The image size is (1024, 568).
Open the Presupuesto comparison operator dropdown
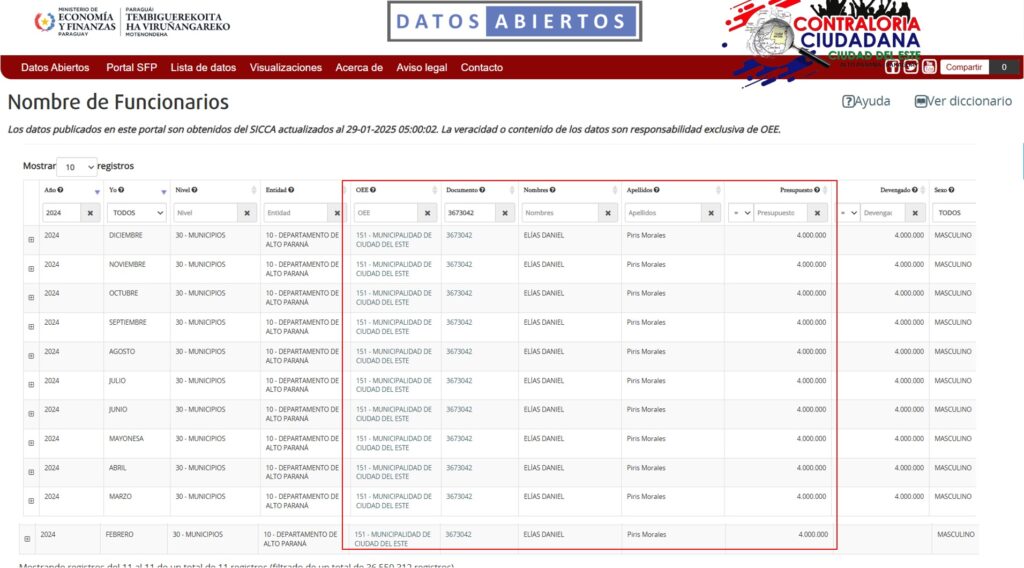tap(741, 213)
